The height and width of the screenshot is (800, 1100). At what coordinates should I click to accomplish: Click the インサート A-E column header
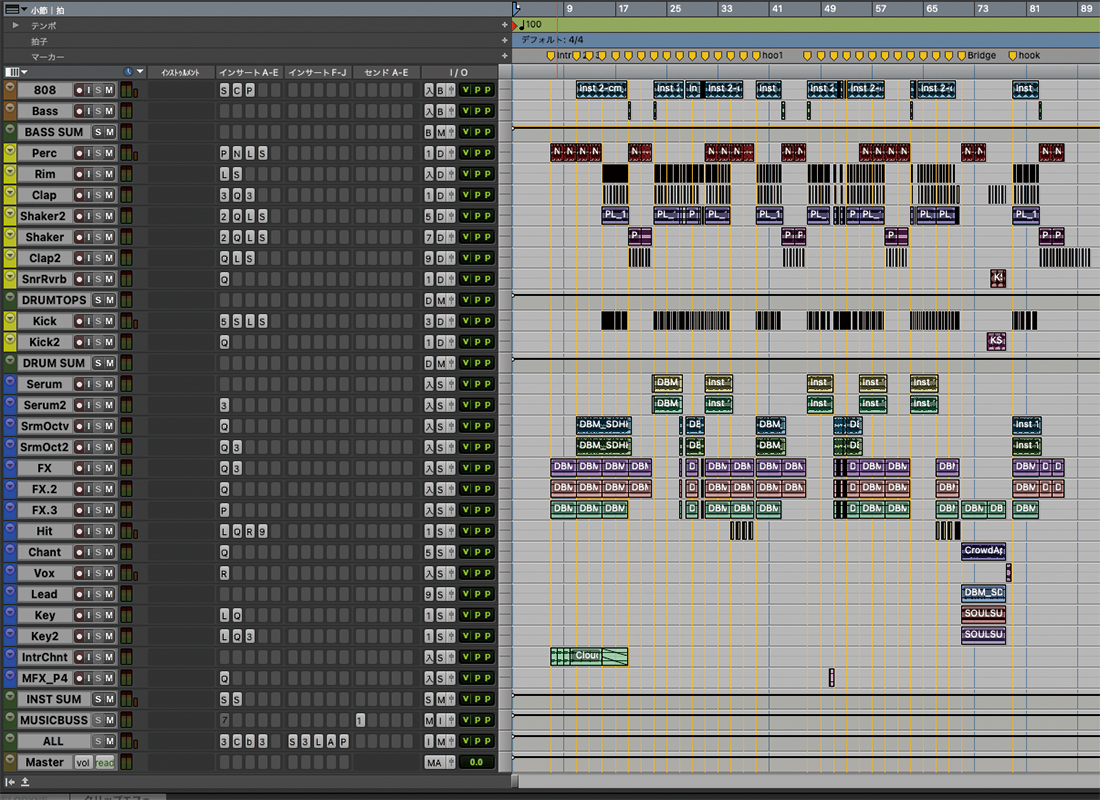248,72
